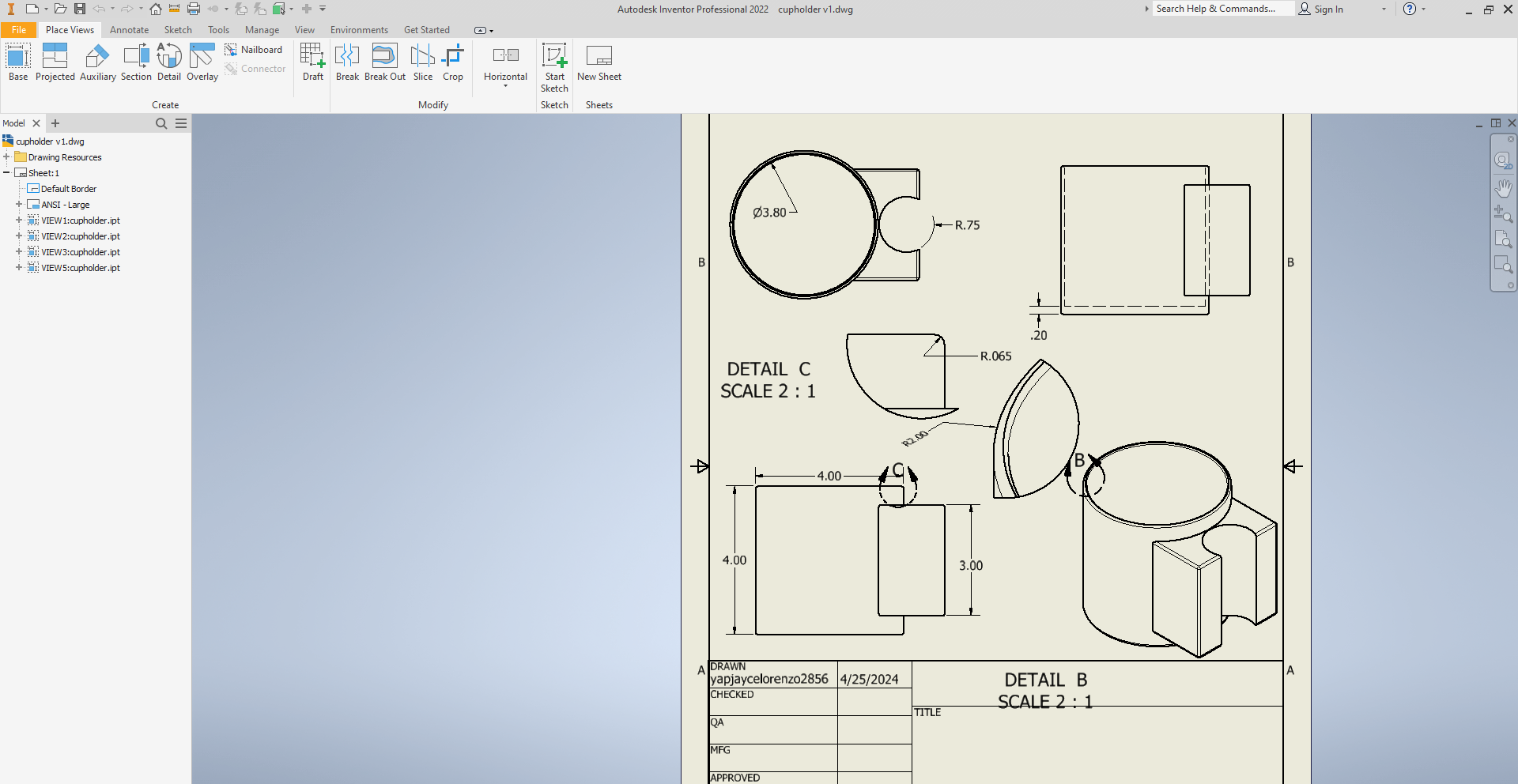1518x784 pixels.
Task: Expand the Drawing Resources folder
Action: 6,156
